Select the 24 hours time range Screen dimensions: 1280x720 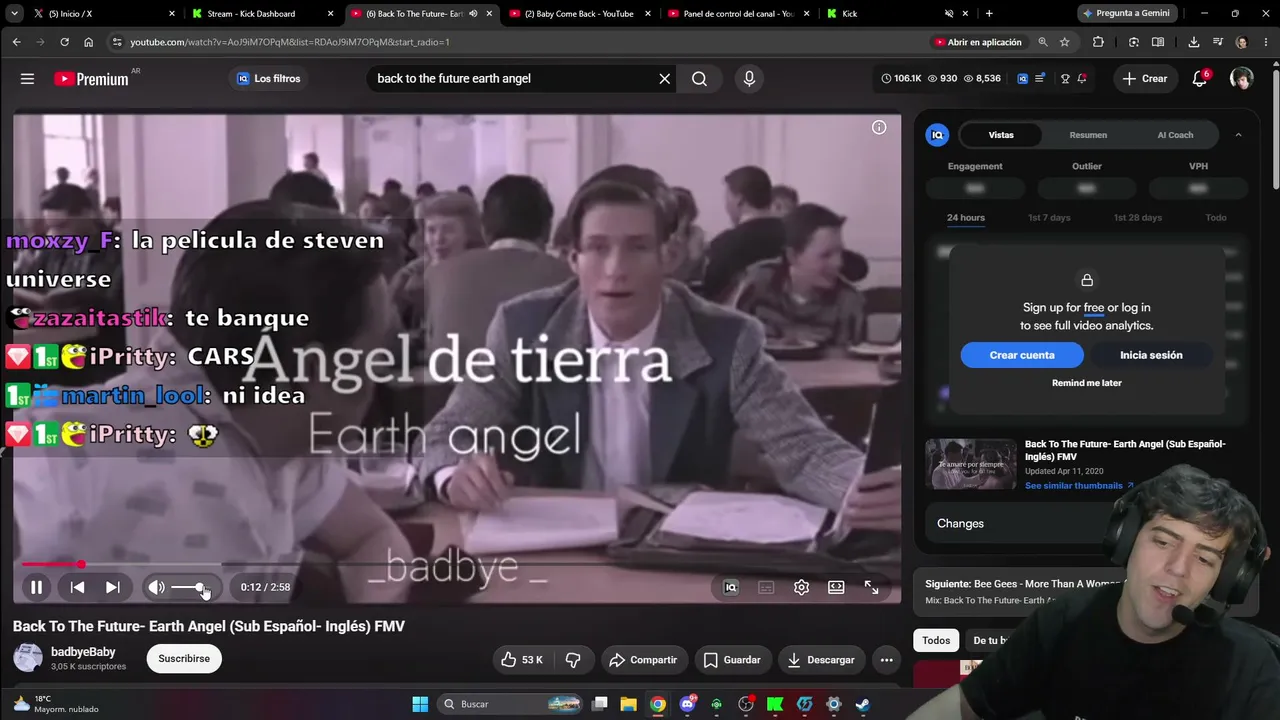[x=966, y=218]
